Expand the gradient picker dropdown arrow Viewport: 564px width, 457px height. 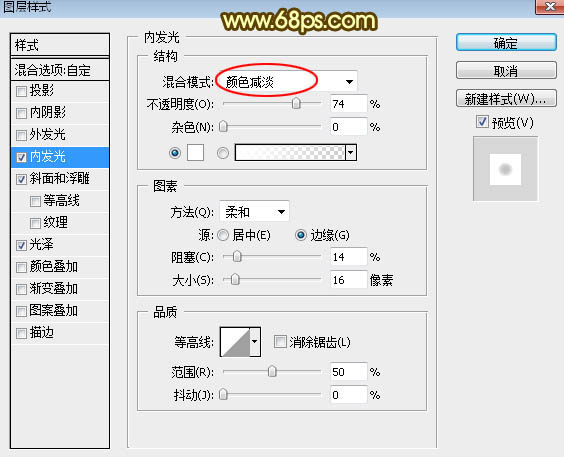[x=351, y=153]
